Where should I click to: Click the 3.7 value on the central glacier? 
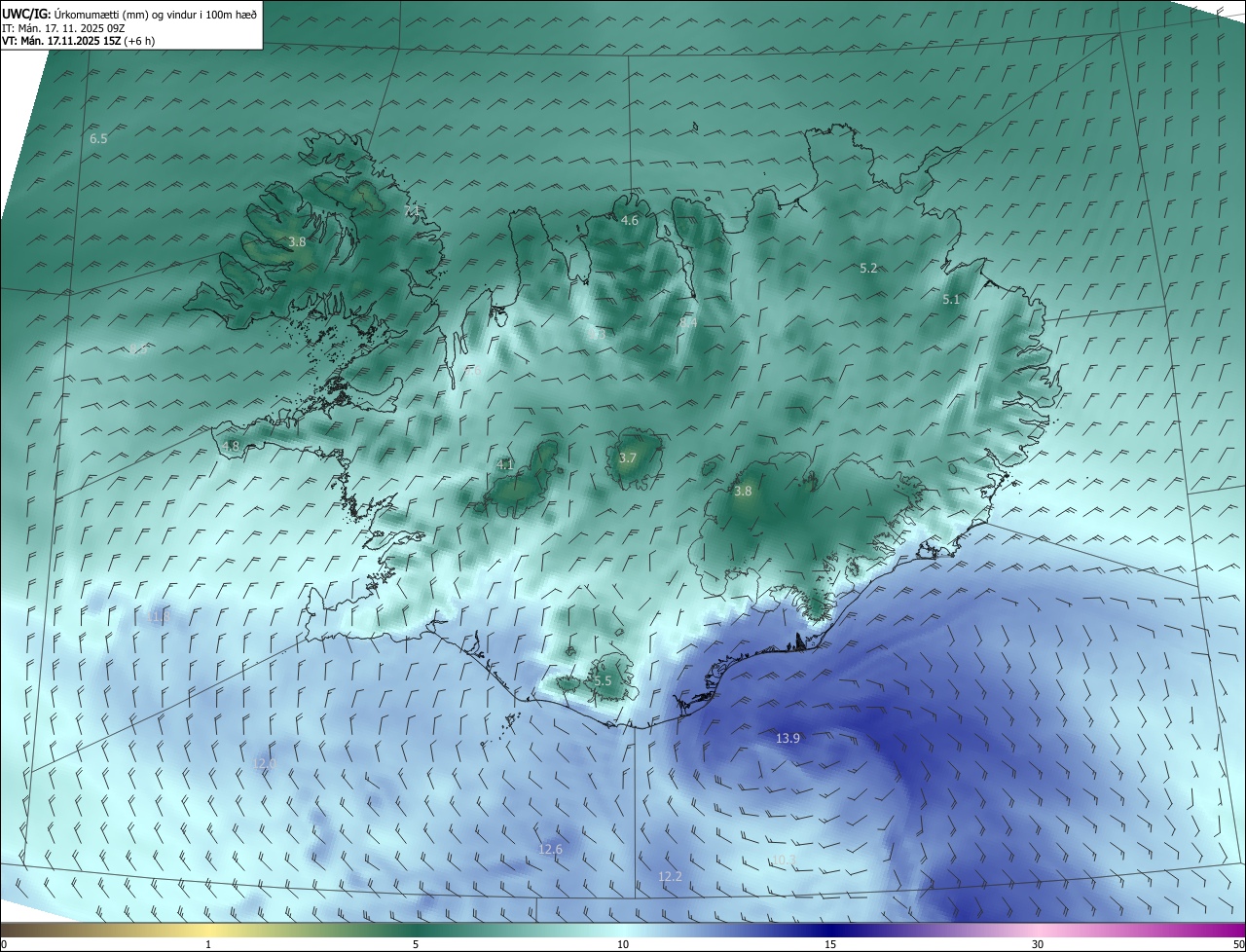click(x=628, y=458)
